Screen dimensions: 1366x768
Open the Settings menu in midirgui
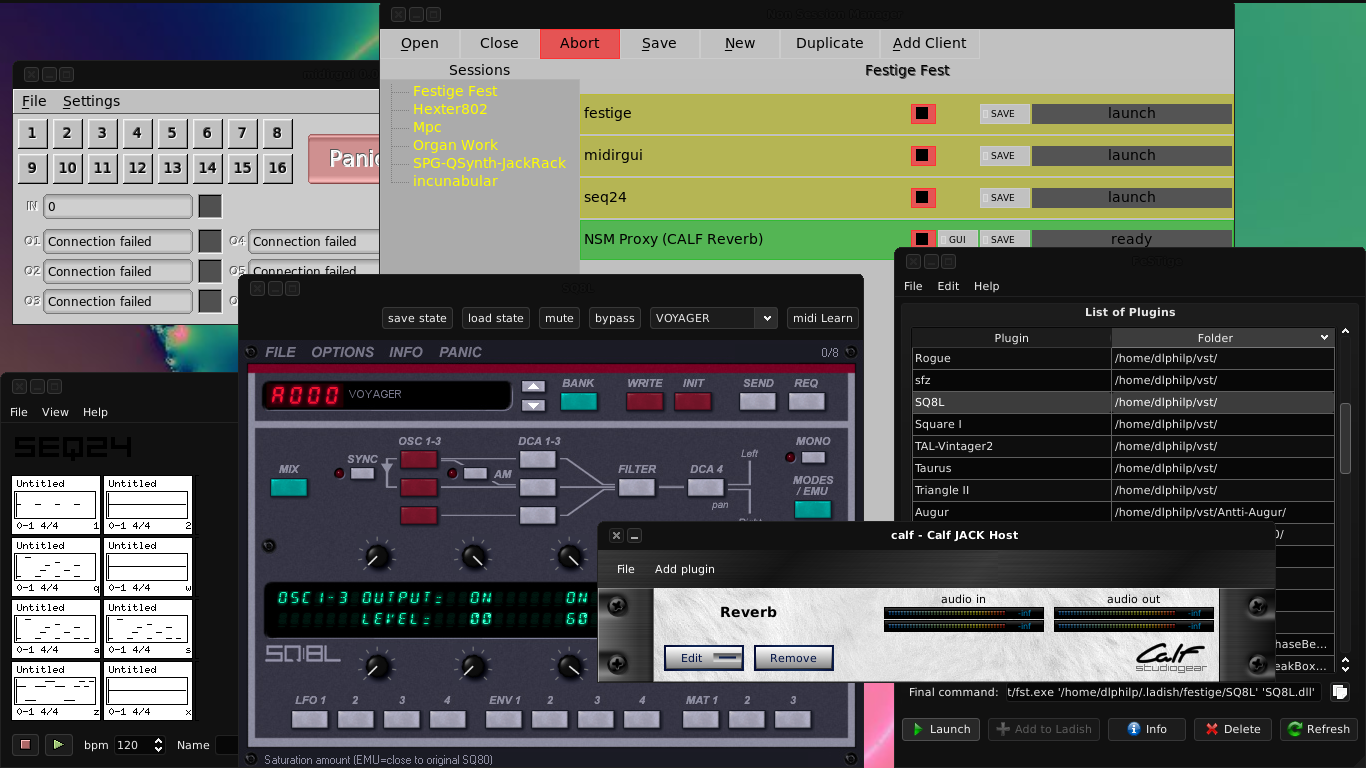coord(91,101)
